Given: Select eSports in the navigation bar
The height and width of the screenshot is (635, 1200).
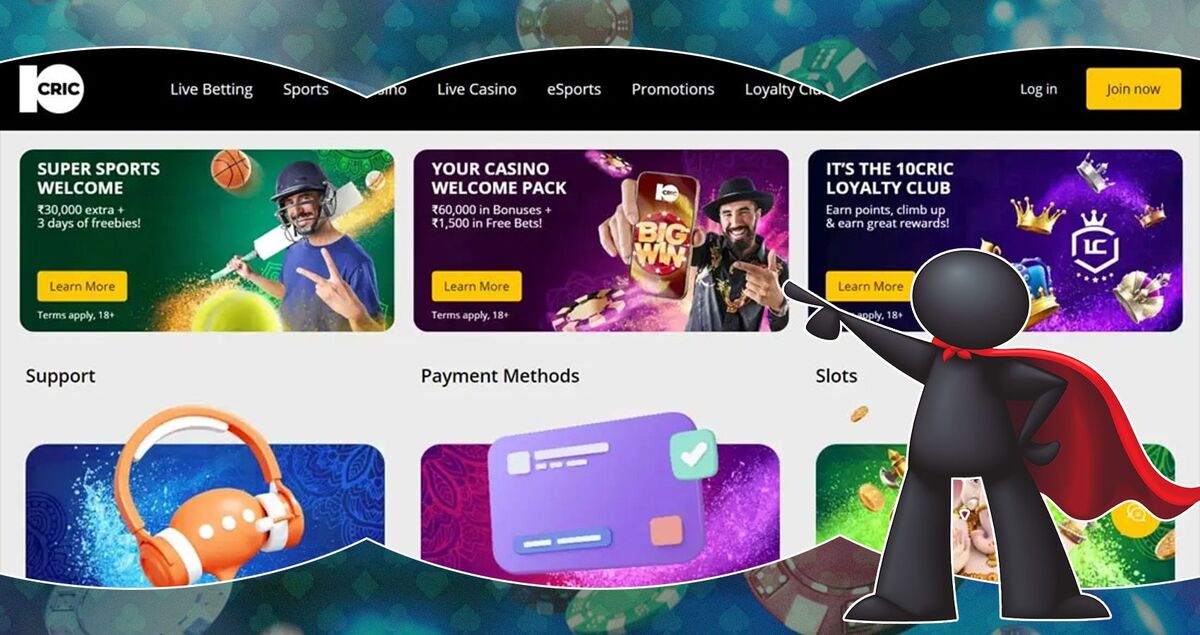Looking at the screenshot, I should [x=574, y=89].
